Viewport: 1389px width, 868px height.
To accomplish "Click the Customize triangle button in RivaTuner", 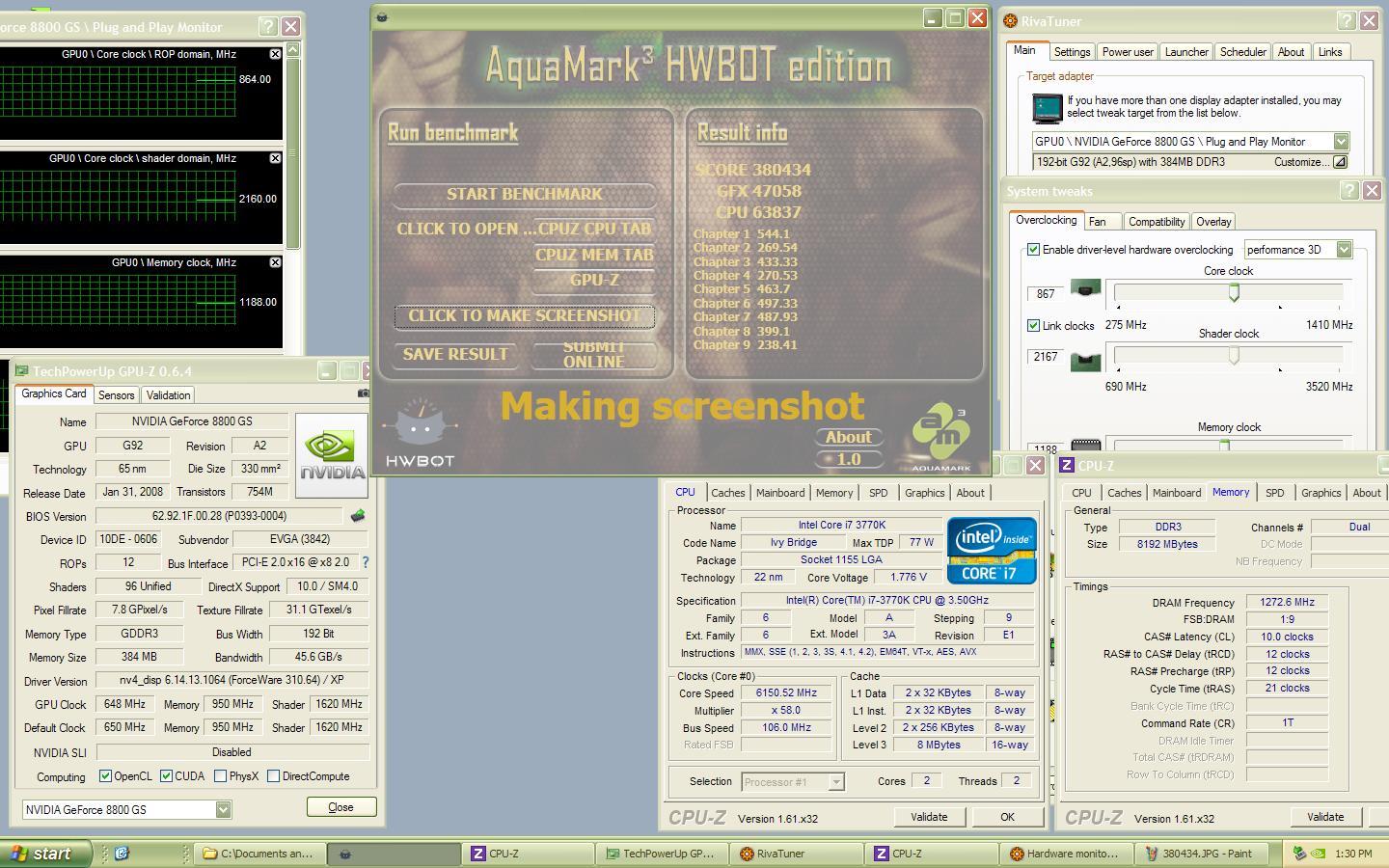I will point(1339,162).
